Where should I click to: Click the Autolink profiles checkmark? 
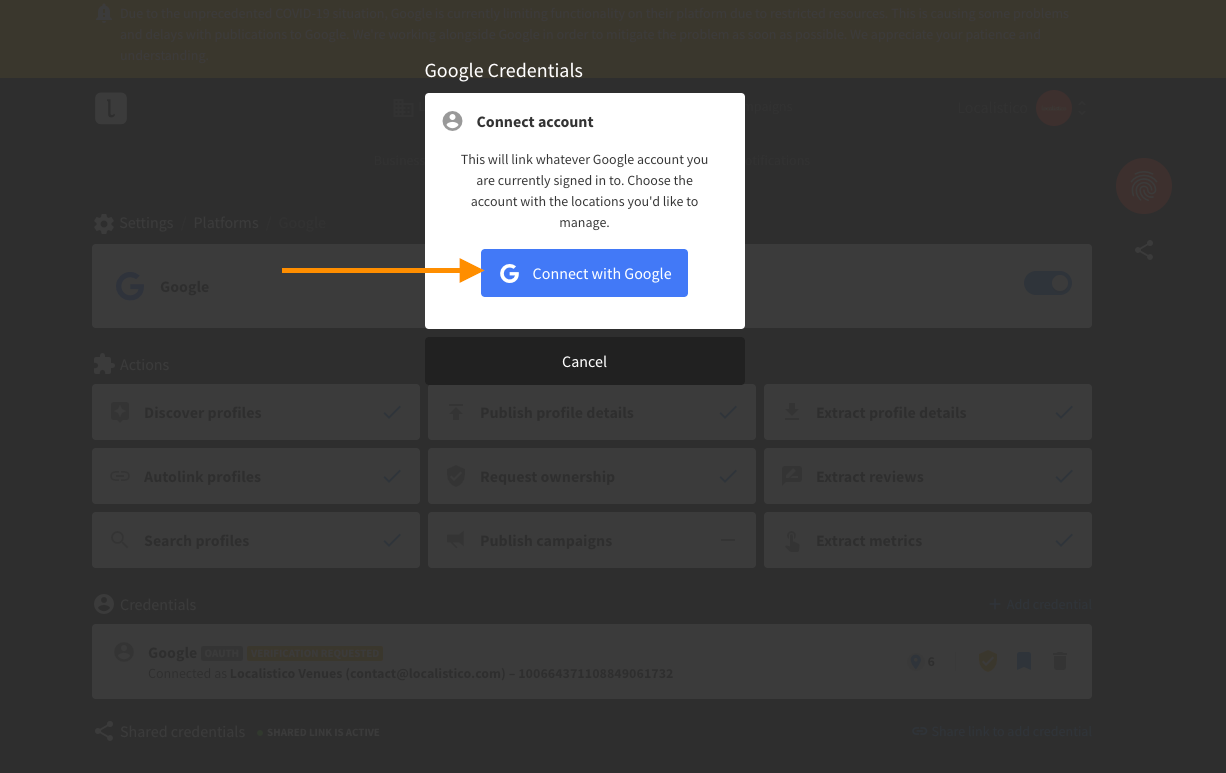[x=392, y=476]
